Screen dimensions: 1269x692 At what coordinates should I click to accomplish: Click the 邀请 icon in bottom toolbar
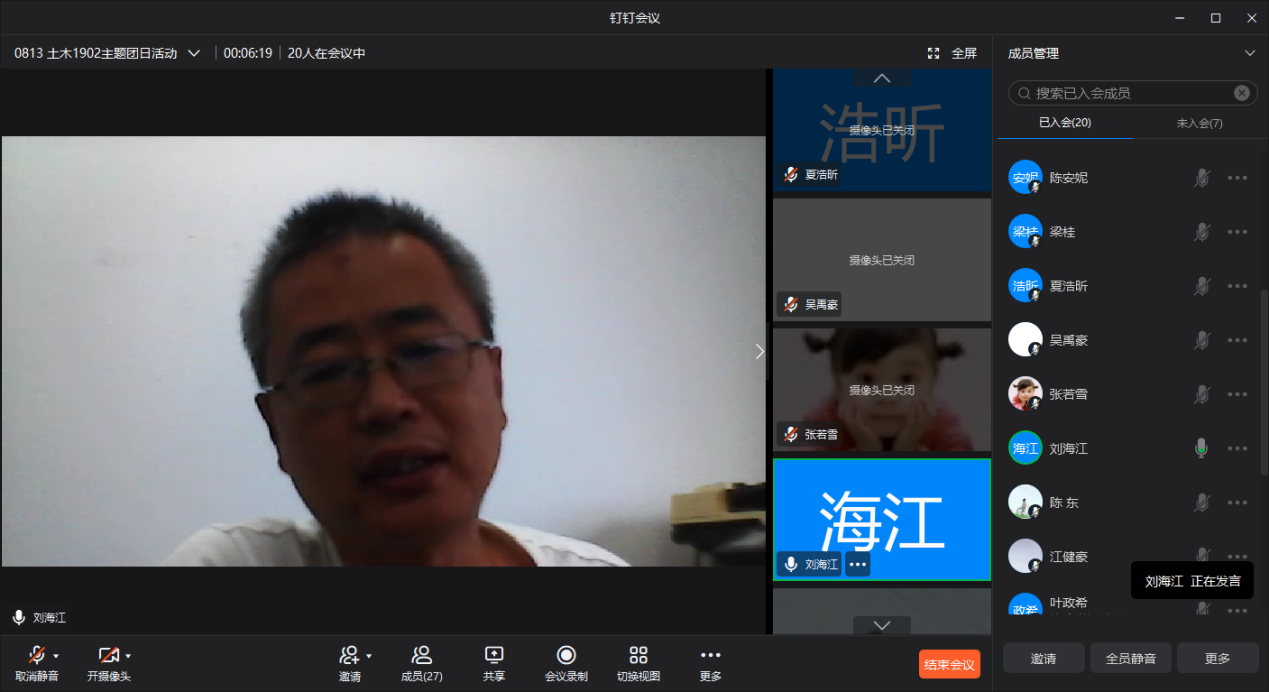point(348,655)
